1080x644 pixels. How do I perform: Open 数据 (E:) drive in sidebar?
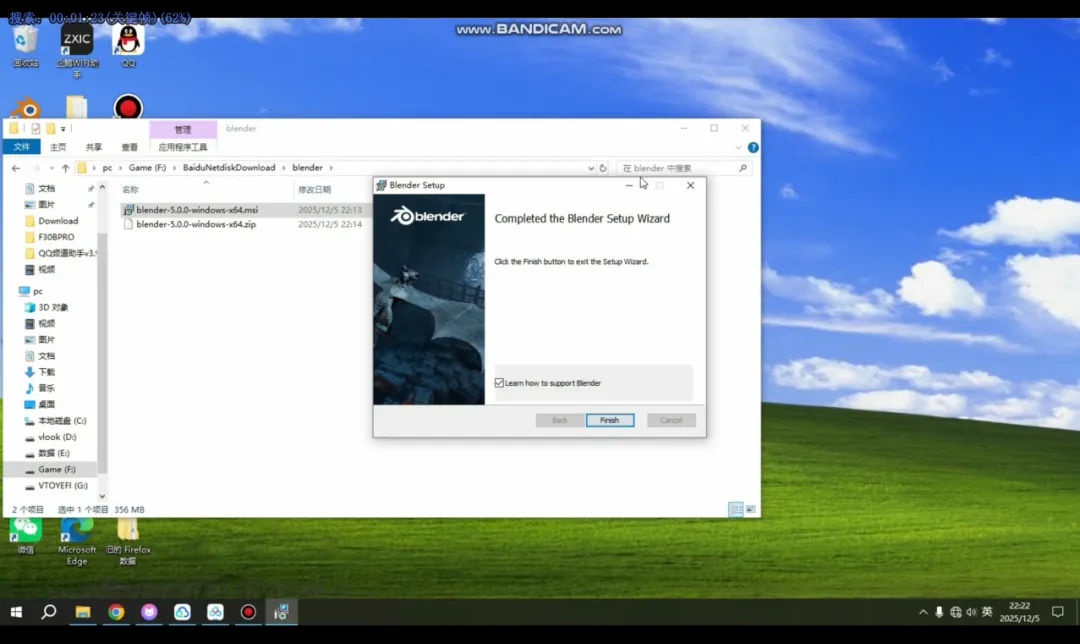click(54, 453)
